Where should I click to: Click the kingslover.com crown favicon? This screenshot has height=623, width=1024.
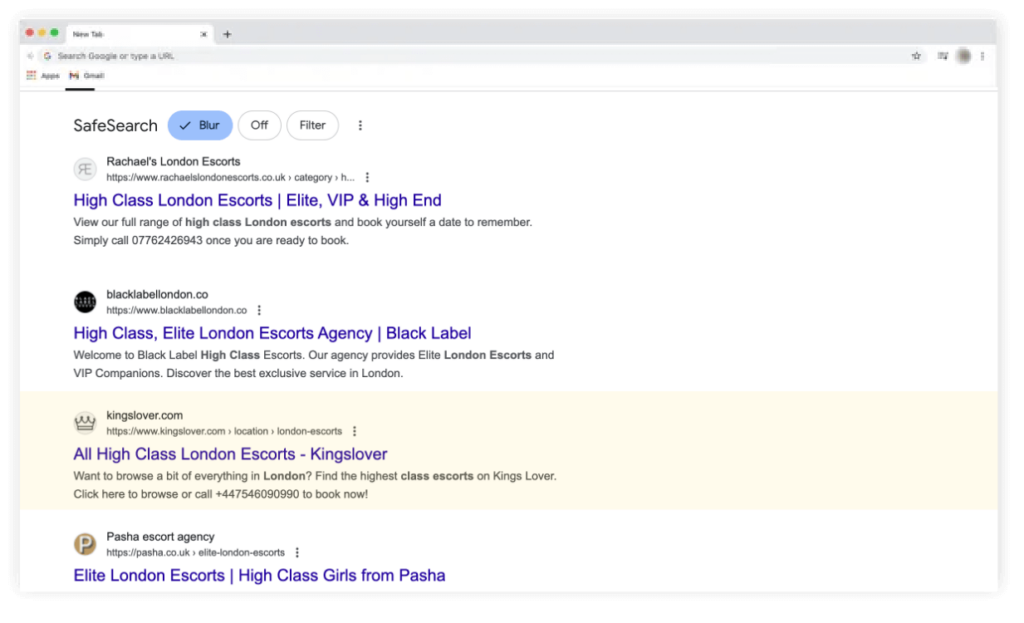(85, 423)
